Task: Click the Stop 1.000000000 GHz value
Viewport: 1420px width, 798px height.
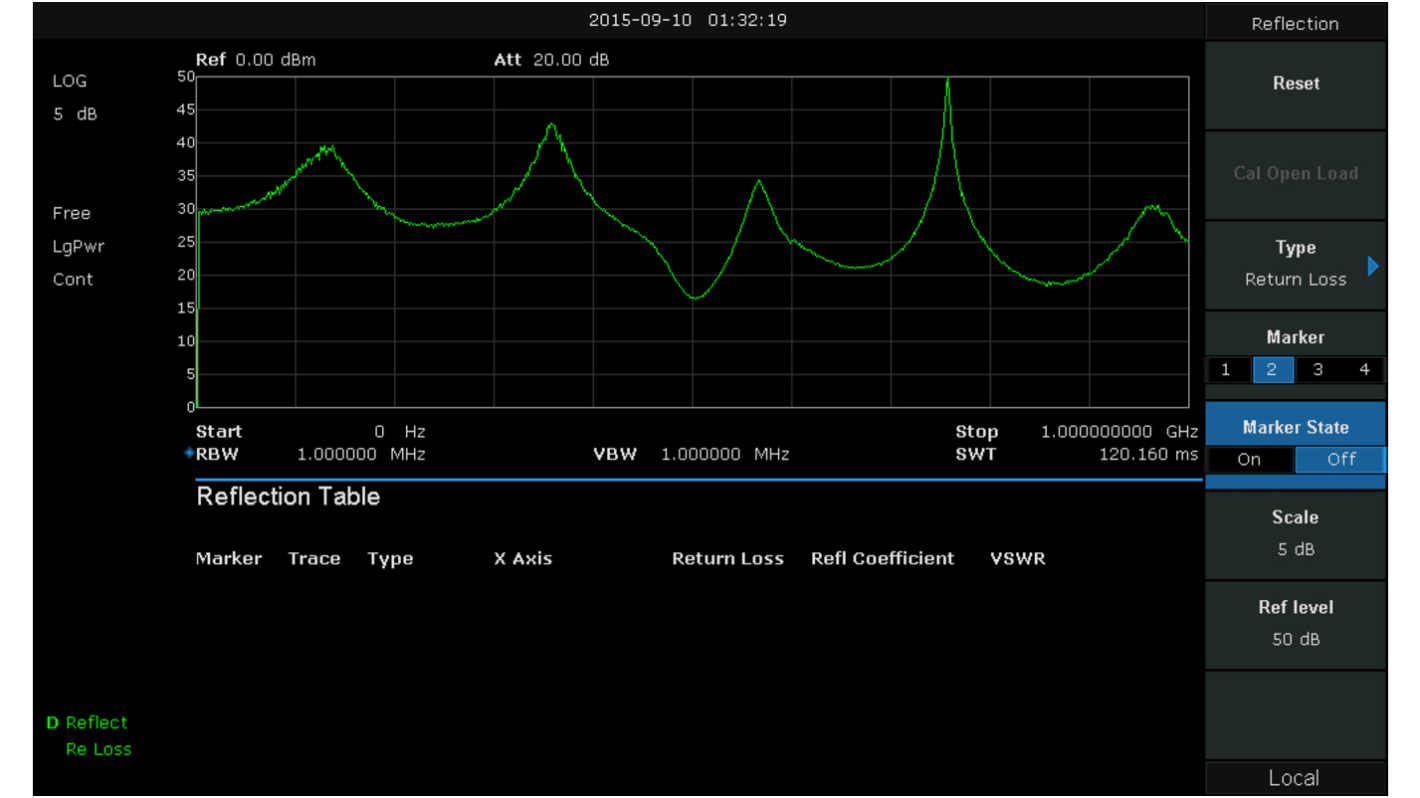Action: click(1119, 432)
